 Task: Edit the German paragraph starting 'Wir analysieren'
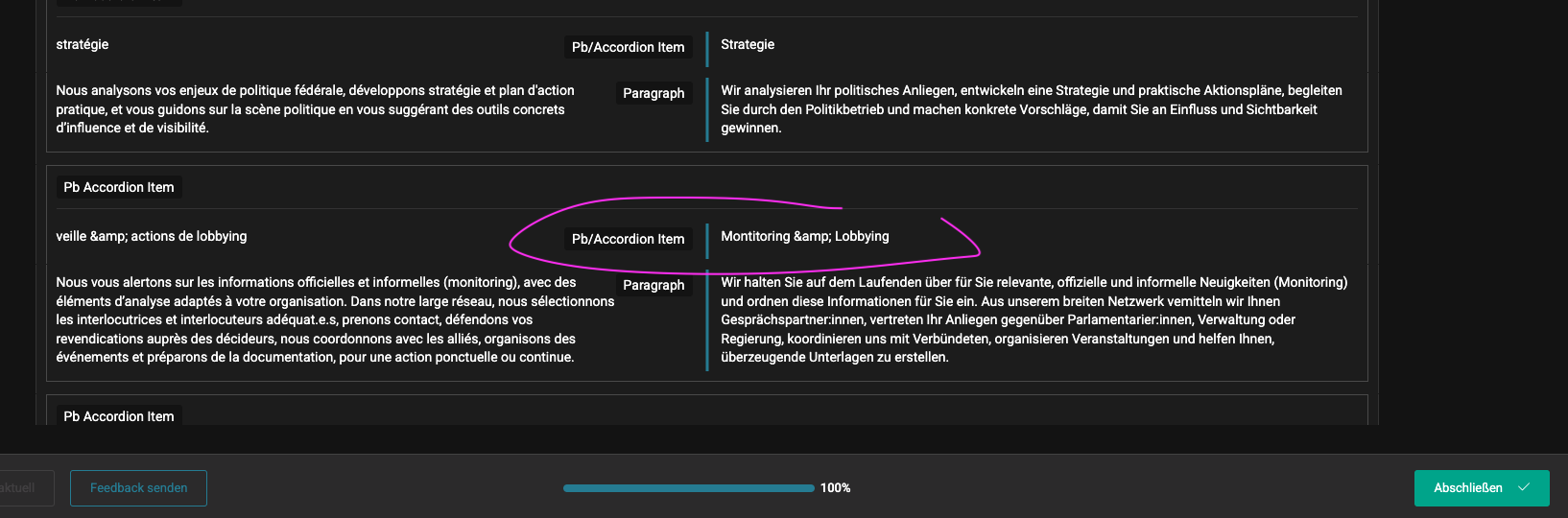1038,109
